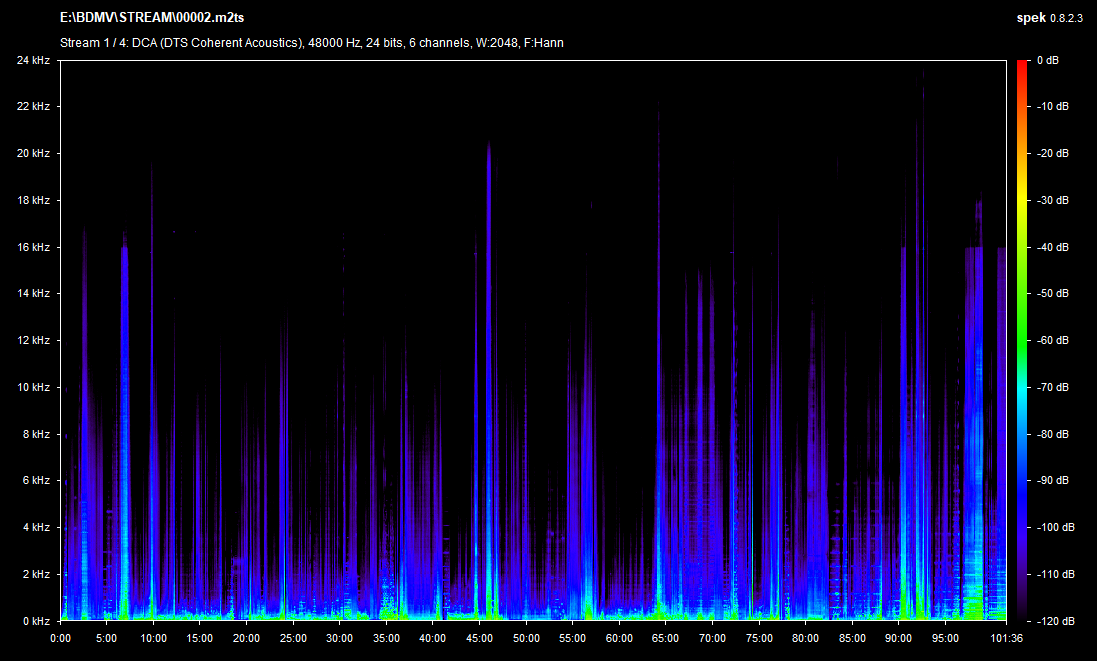The image size is (1097, 661).
Task: Select the 45:00 time axis marker
Action: click(479, 638)
